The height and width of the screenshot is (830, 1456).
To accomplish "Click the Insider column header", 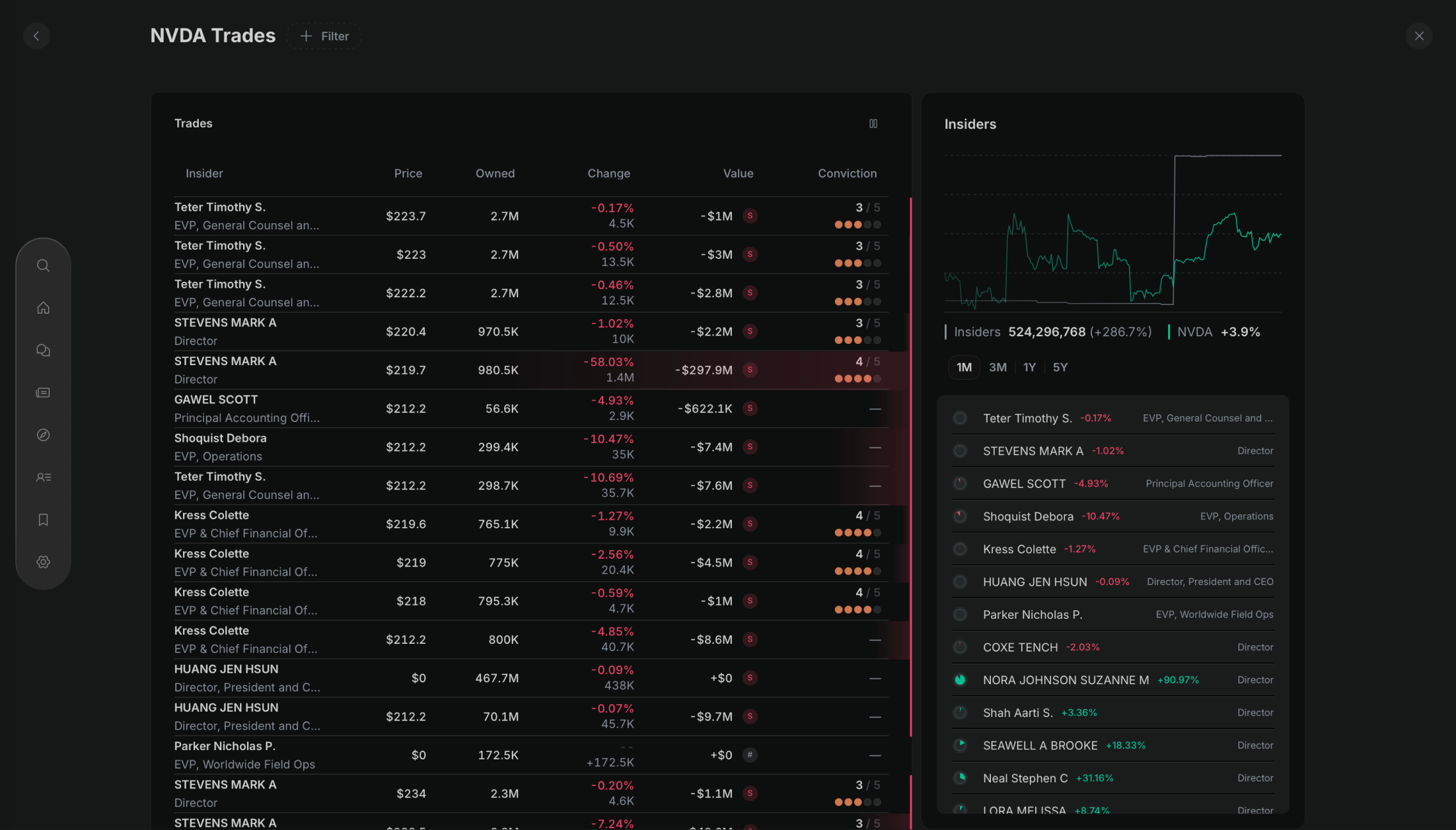I will click(x=204, y=173).
